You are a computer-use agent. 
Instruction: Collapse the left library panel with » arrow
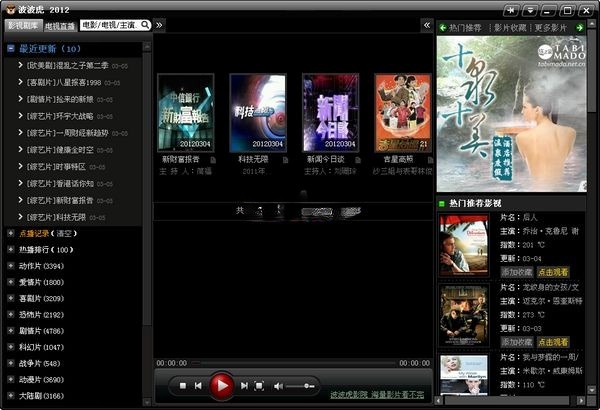[x=159, y=25]
